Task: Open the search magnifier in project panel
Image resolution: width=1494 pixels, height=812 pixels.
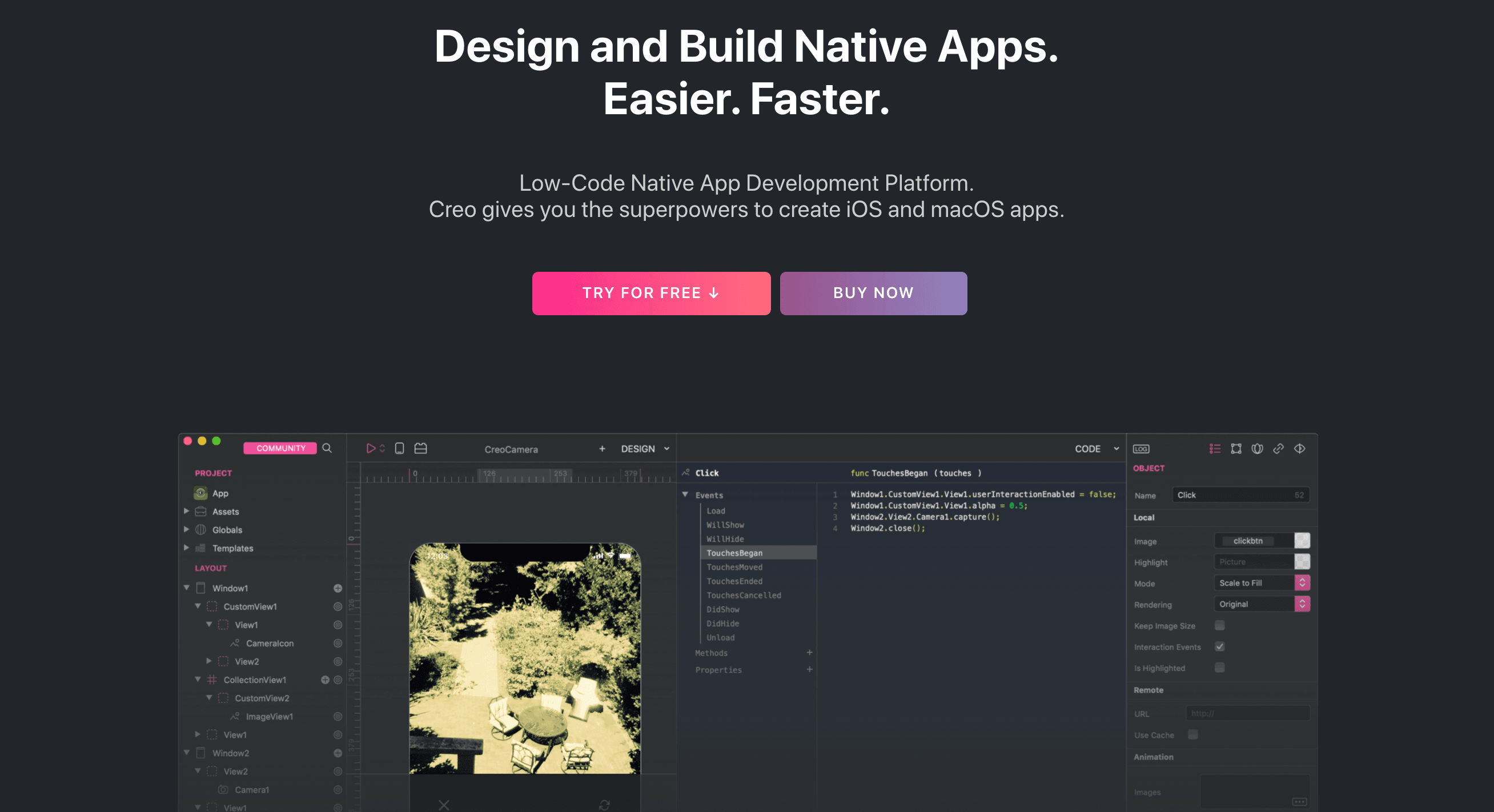Action: [x=327, y=448]
